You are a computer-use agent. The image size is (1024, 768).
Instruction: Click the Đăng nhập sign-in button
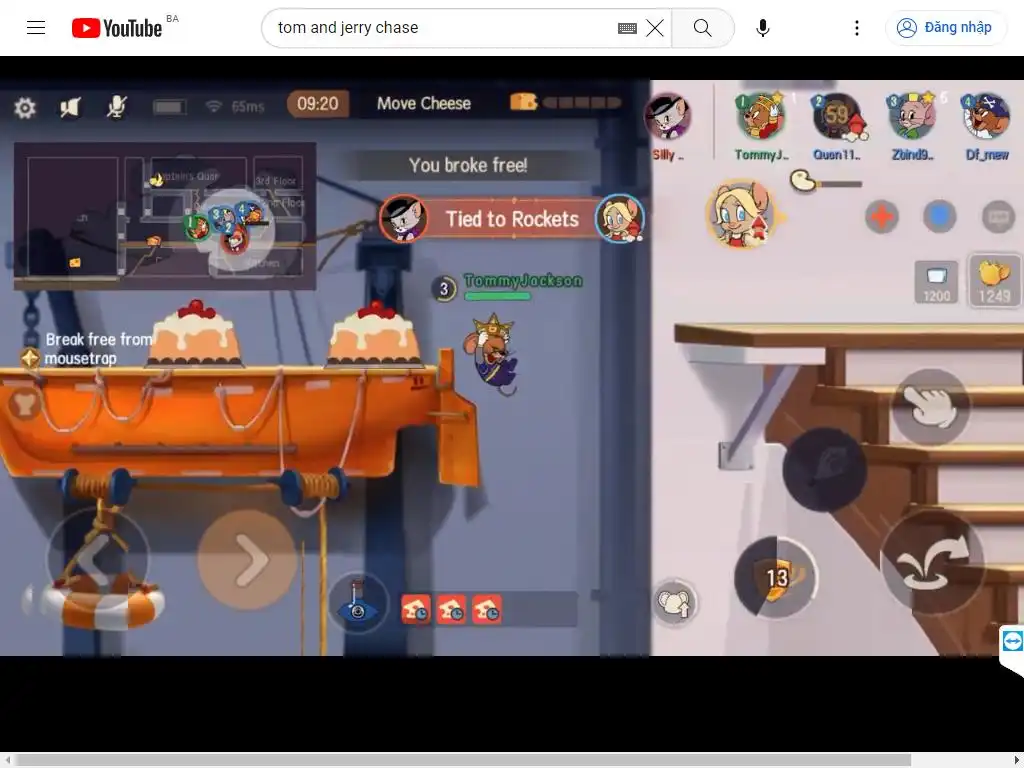click(x=945, y=27)
